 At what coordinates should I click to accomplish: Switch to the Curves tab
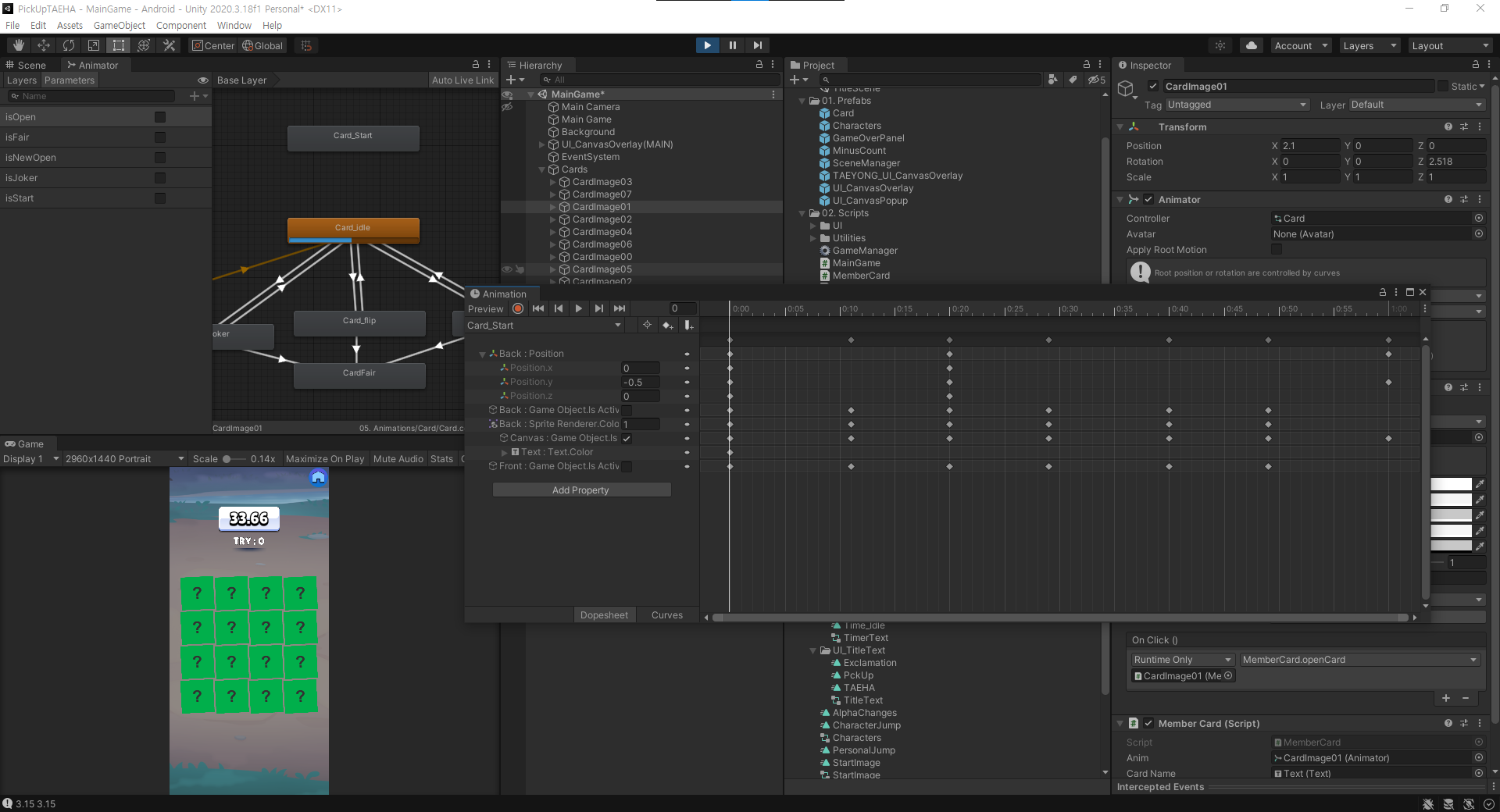666,615
